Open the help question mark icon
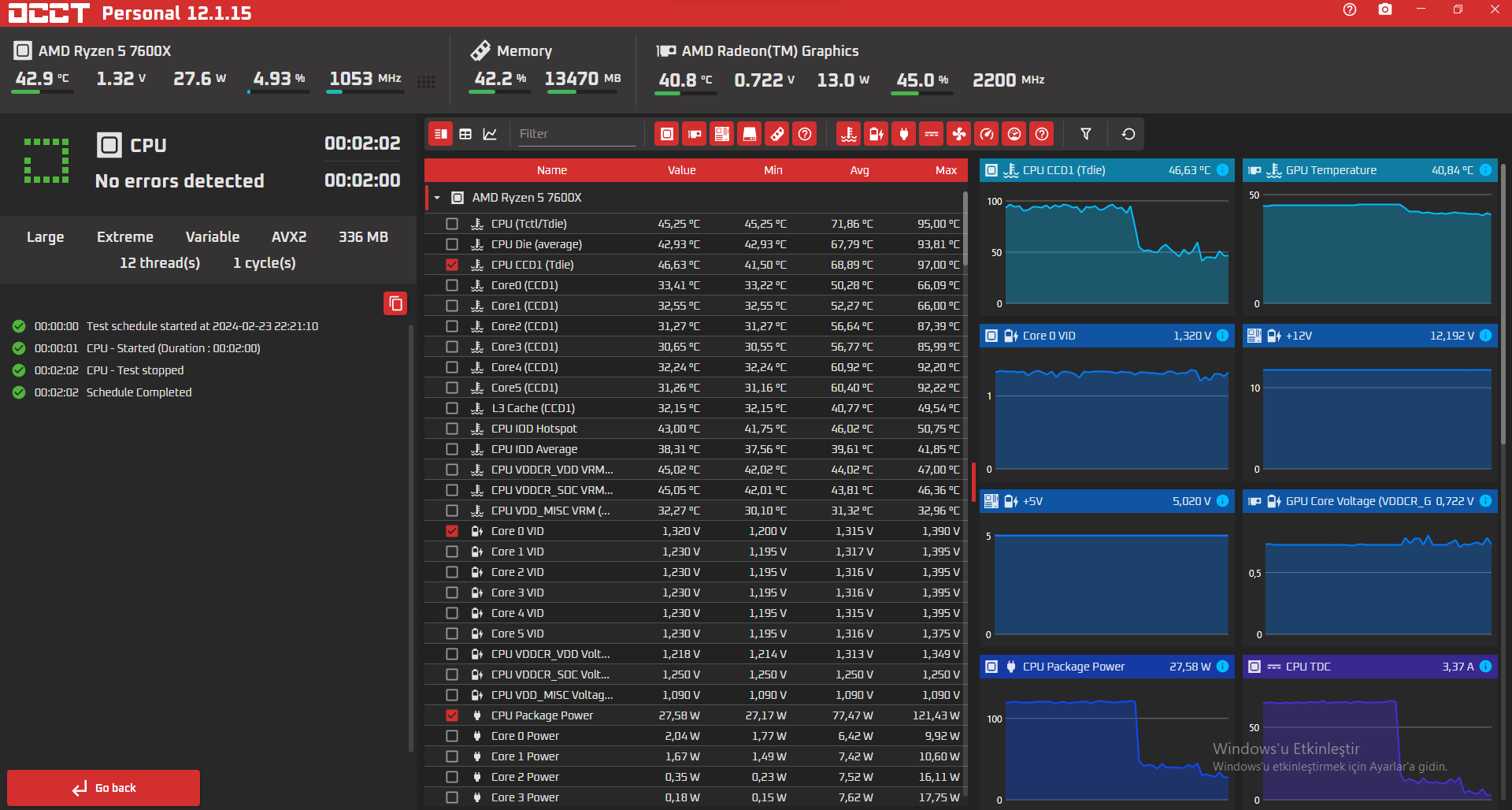Screen dimensions: 1512x810 pyautogui.click(x=1350, y=9)
